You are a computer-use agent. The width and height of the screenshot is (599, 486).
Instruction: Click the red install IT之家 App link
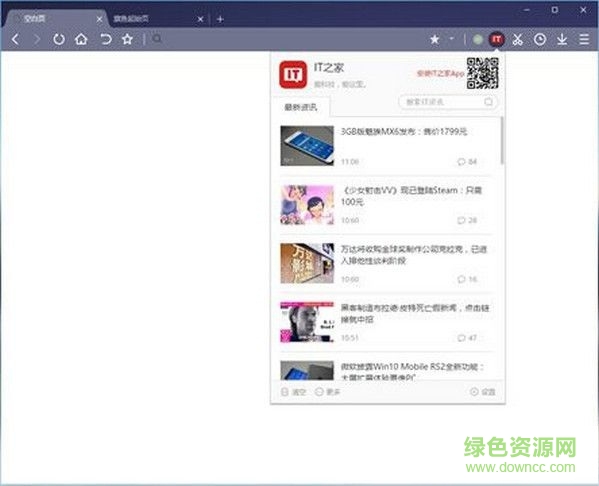pyautogui.click(x=440, y=73)
